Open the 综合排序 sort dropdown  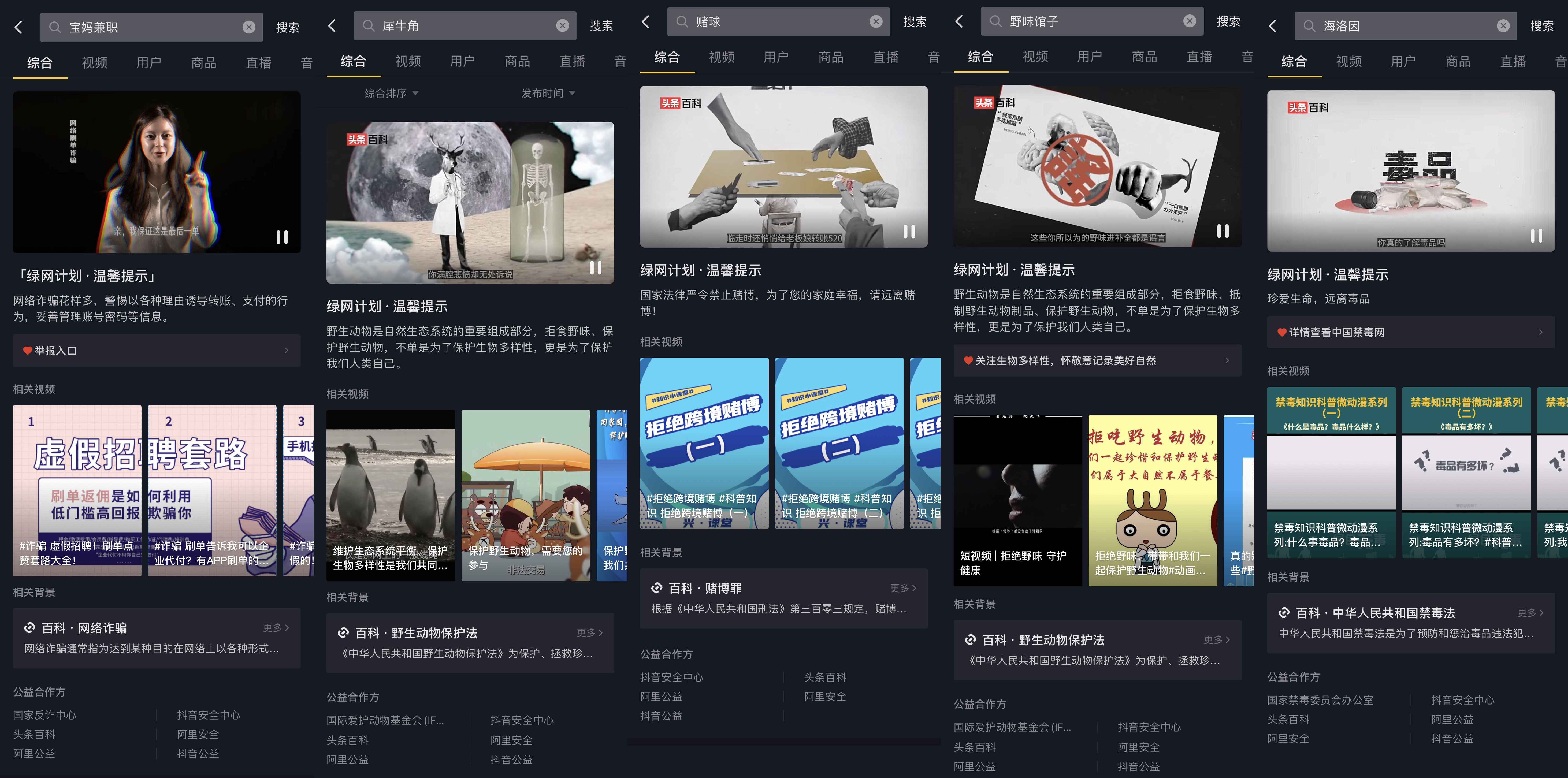pos(391,93)
